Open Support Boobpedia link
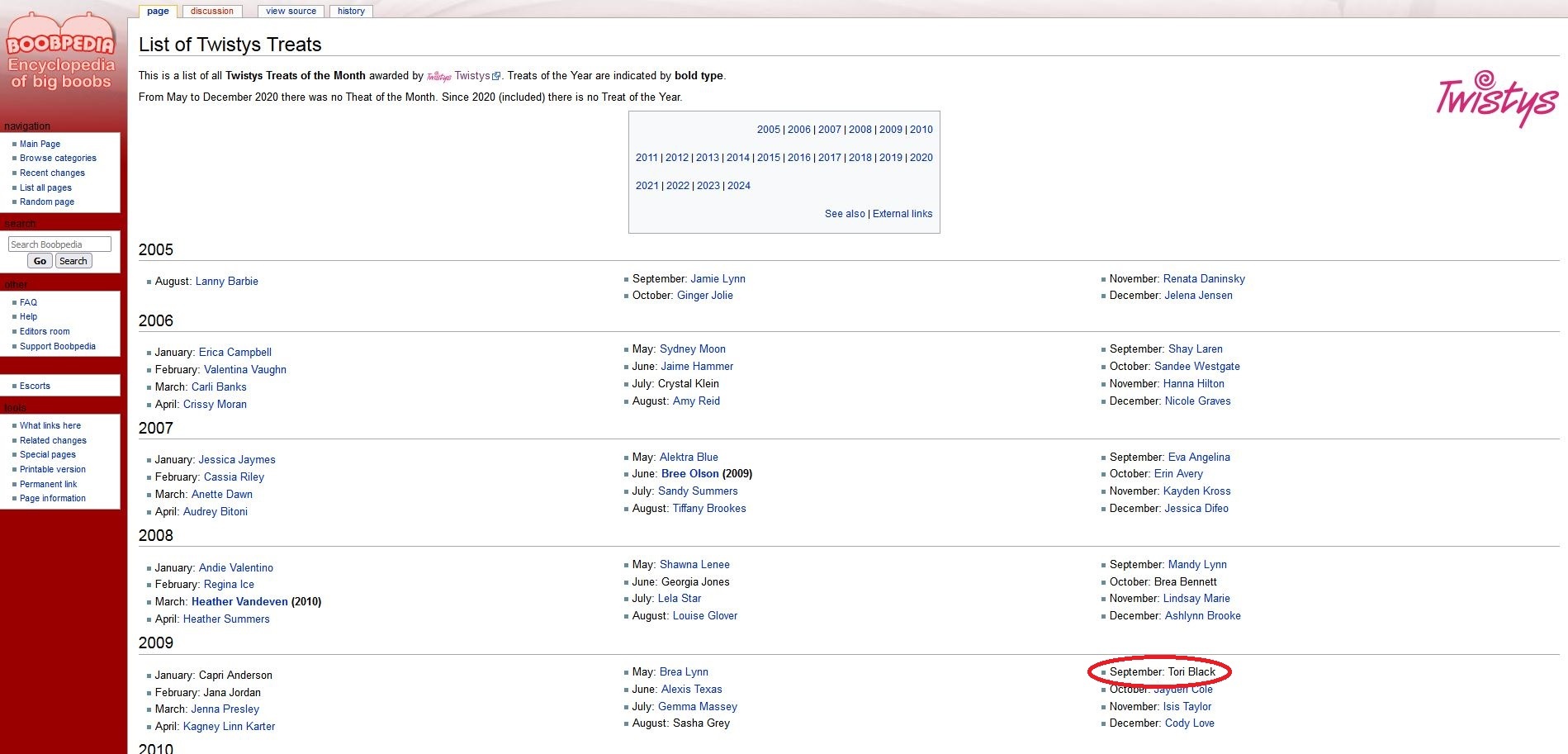This screenshot has width=1568, height=754. point(58,346)
